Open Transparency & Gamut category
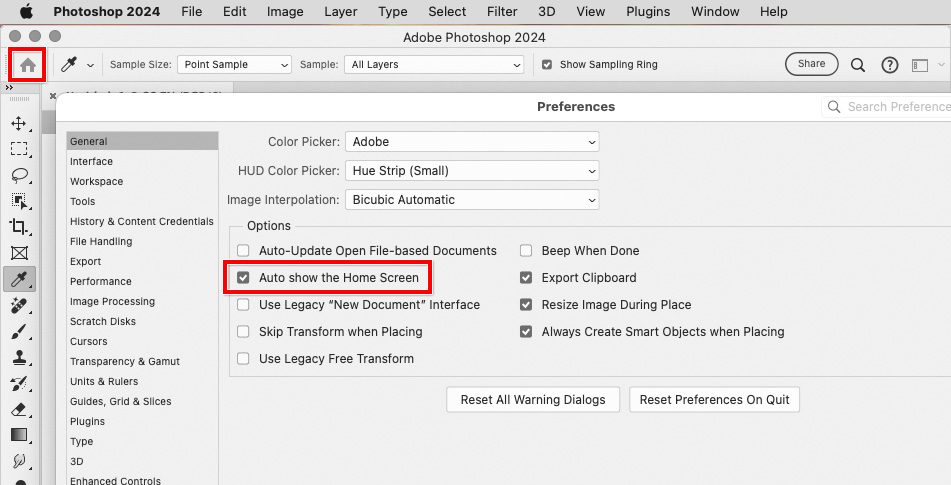This screenshot has width=951, height=485. pyautogui.click(x=125, y=361)
